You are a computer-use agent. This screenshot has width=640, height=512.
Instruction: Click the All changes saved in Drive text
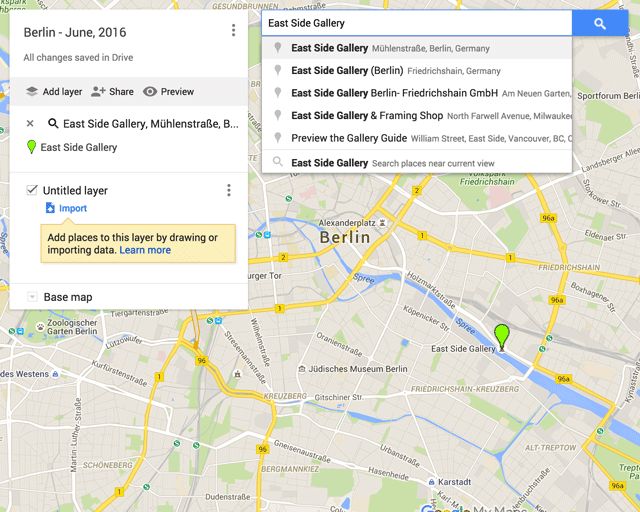78,58
